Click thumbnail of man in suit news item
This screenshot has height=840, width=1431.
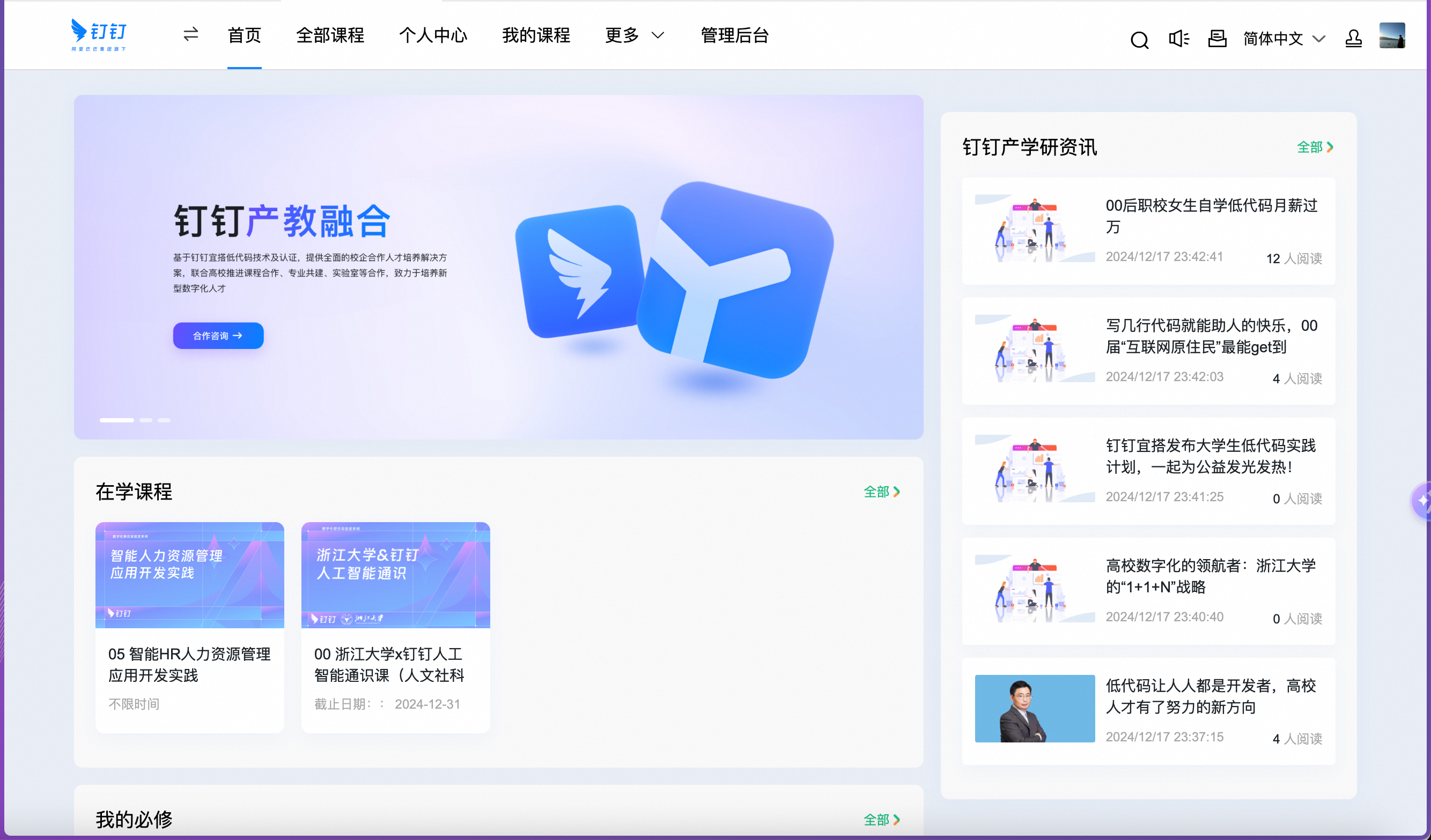click(x=1035, y=708)
